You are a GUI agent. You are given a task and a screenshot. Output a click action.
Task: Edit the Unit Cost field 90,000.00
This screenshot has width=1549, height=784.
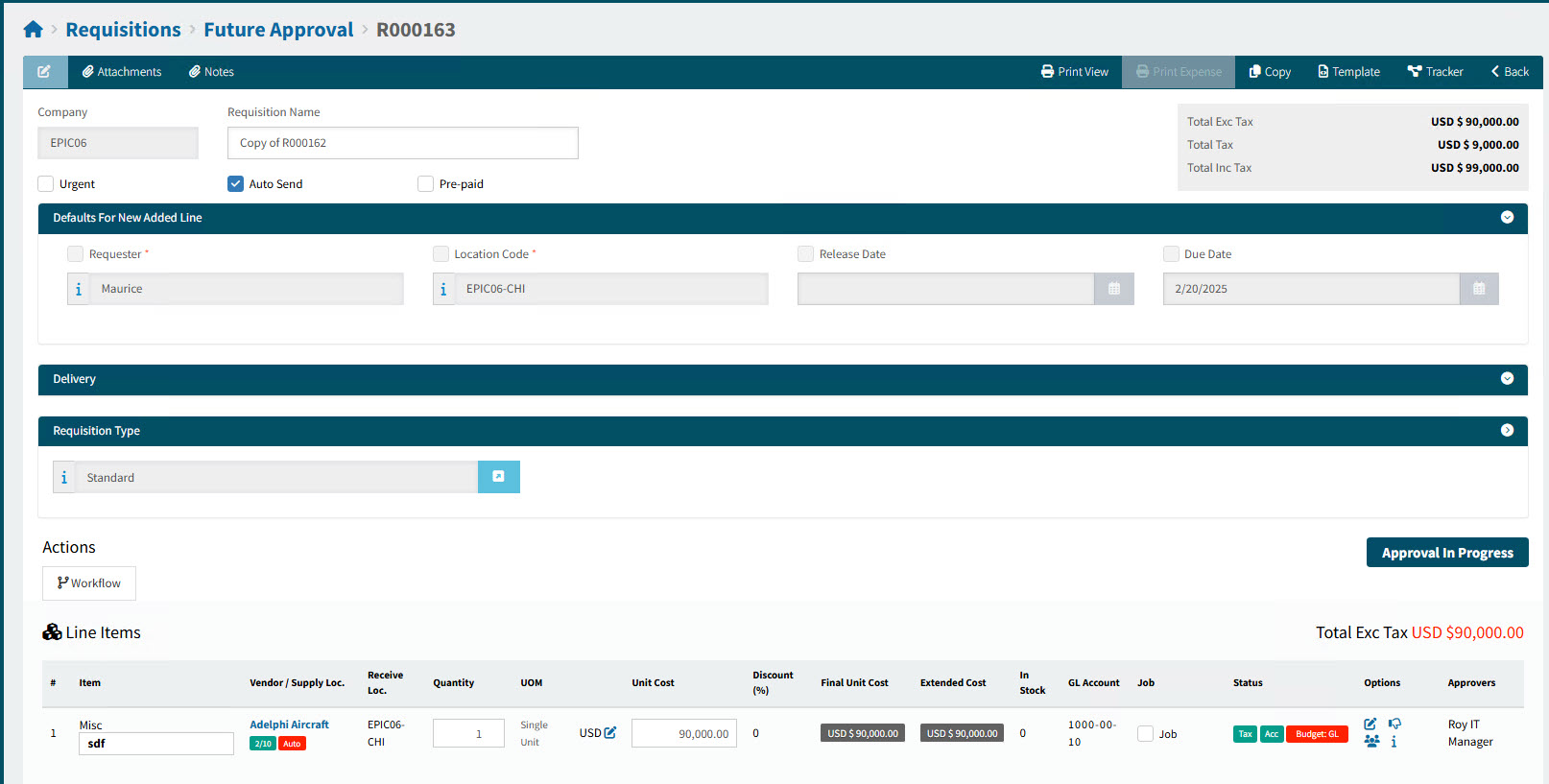click(684, 733)
